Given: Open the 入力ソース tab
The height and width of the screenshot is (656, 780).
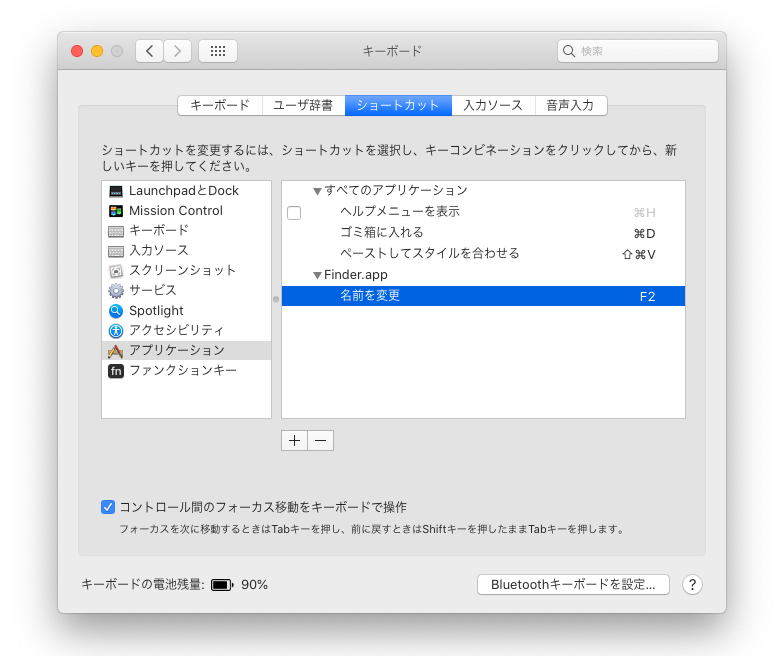Looking at the screenshot, I should [493, 105].
